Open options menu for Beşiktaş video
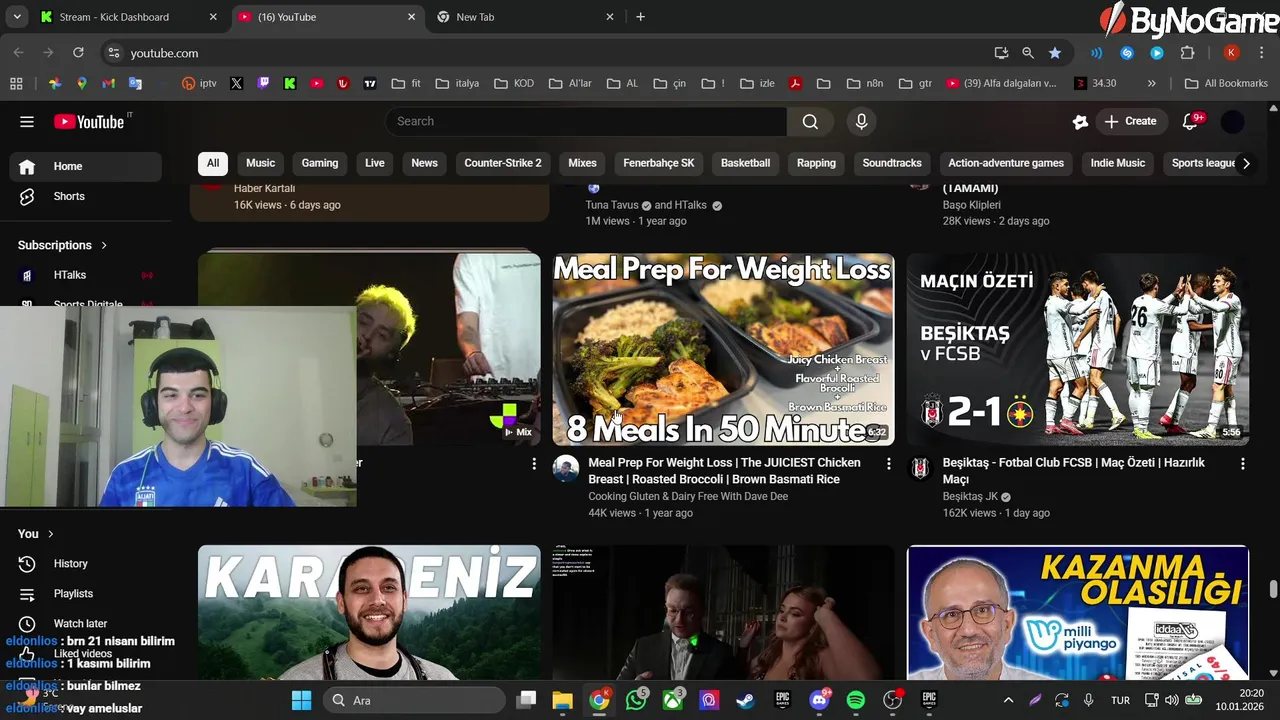The width and height of the screenshot is (1280, 720). [1242, 464]
